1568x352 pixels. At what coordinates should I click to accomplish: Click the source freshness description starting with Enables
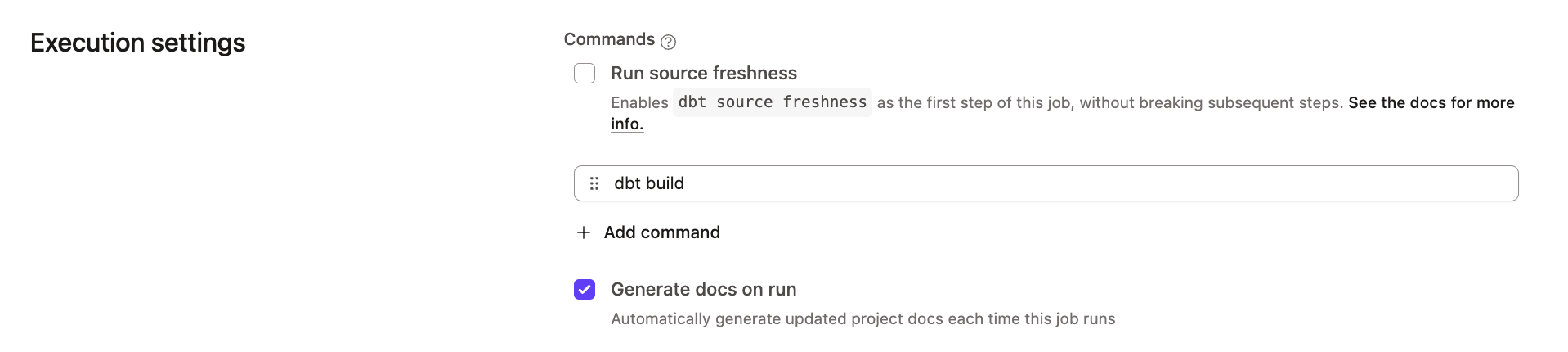[639, 103]
